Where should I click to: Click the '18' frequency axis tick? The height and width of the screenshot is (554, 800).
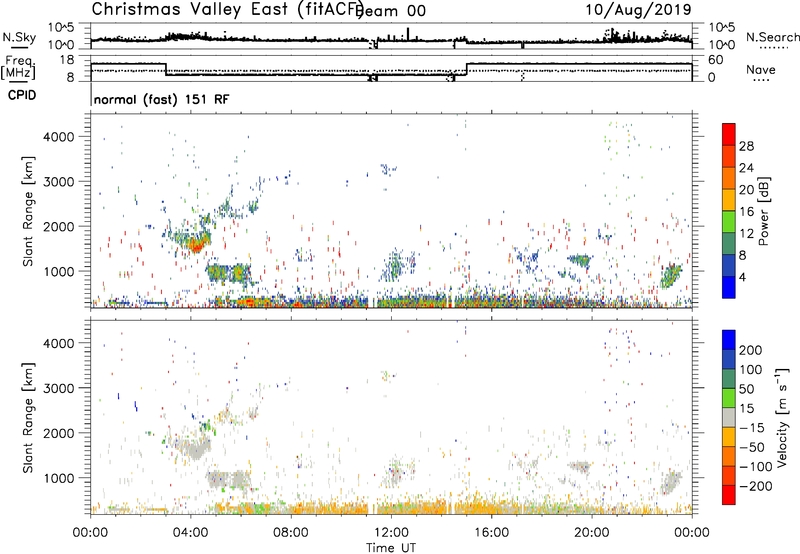(x=67, y=60)
